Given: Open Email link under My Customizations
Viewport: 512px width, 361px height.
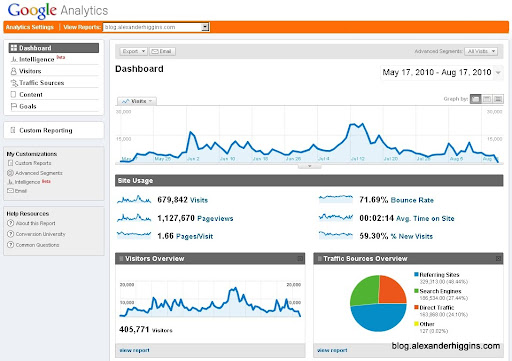Looking at the screenshot, I should [21, 191].
